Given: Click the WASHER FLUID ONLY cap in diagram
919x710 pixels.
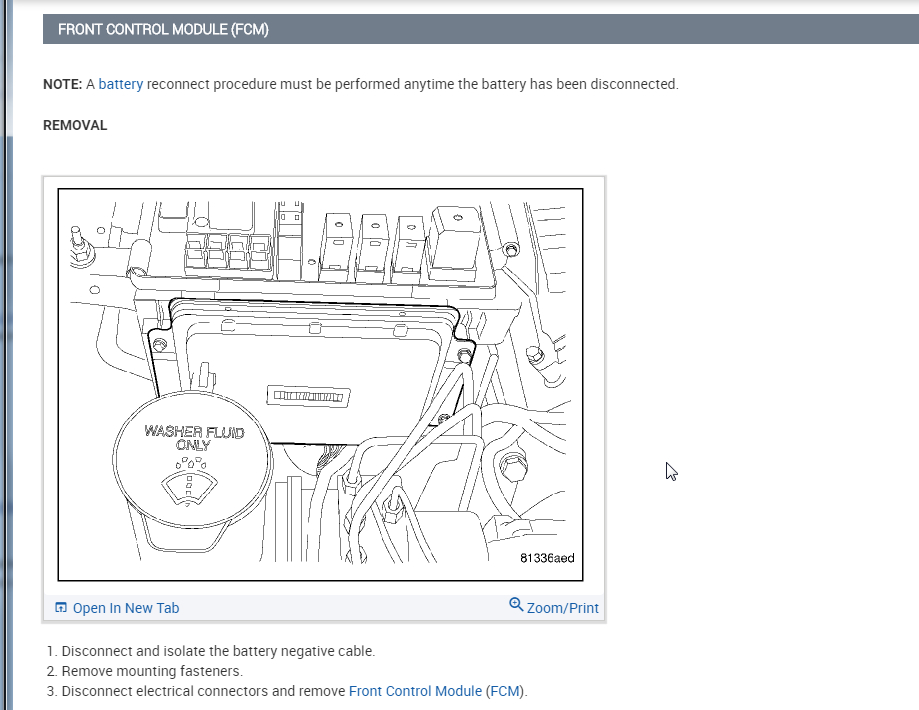Looking at the screenshot, I should (x=192, y=460).
